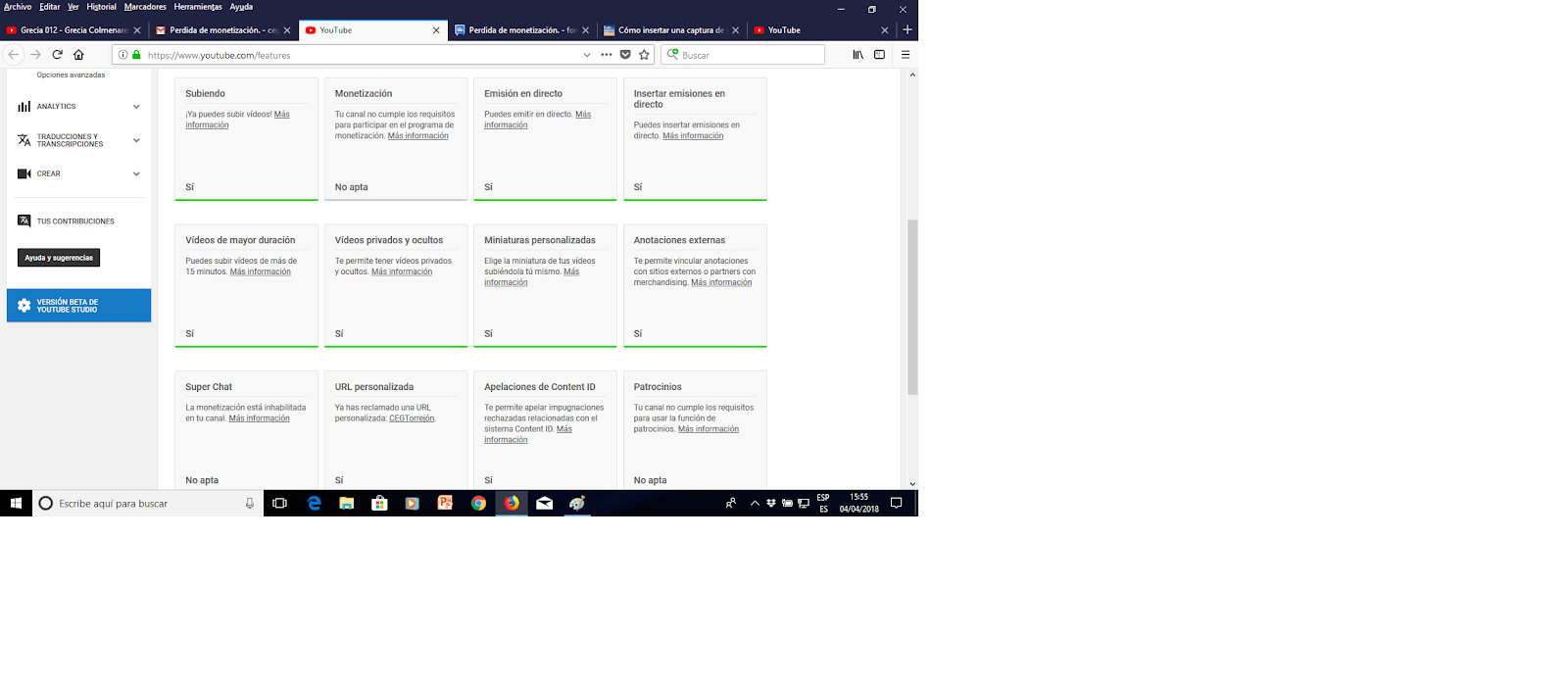Switch to the Cómo insertar una captura tab
1568x686 pixels.
(671, 29)
